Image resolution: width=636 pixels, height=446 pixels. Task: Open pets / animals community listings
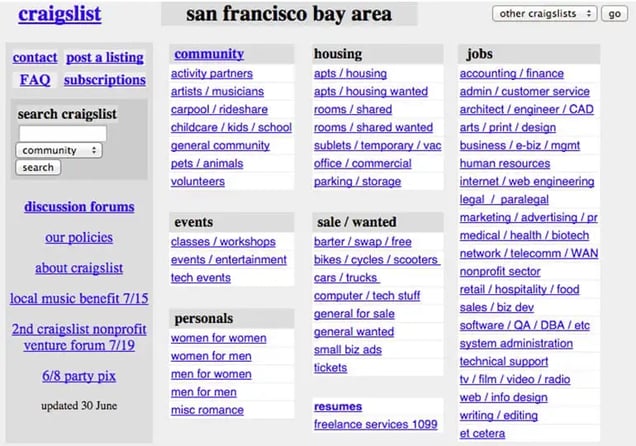tap(207, 164)
